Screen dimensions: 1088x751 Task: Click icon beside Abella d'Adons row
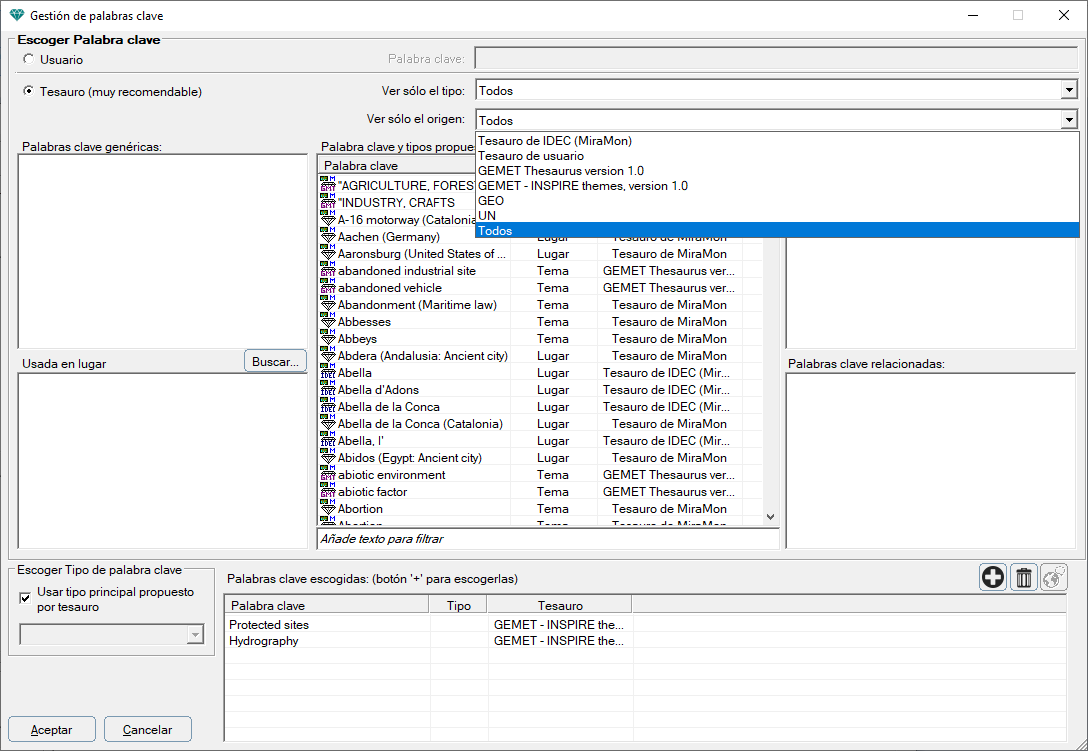pos(328,389)
